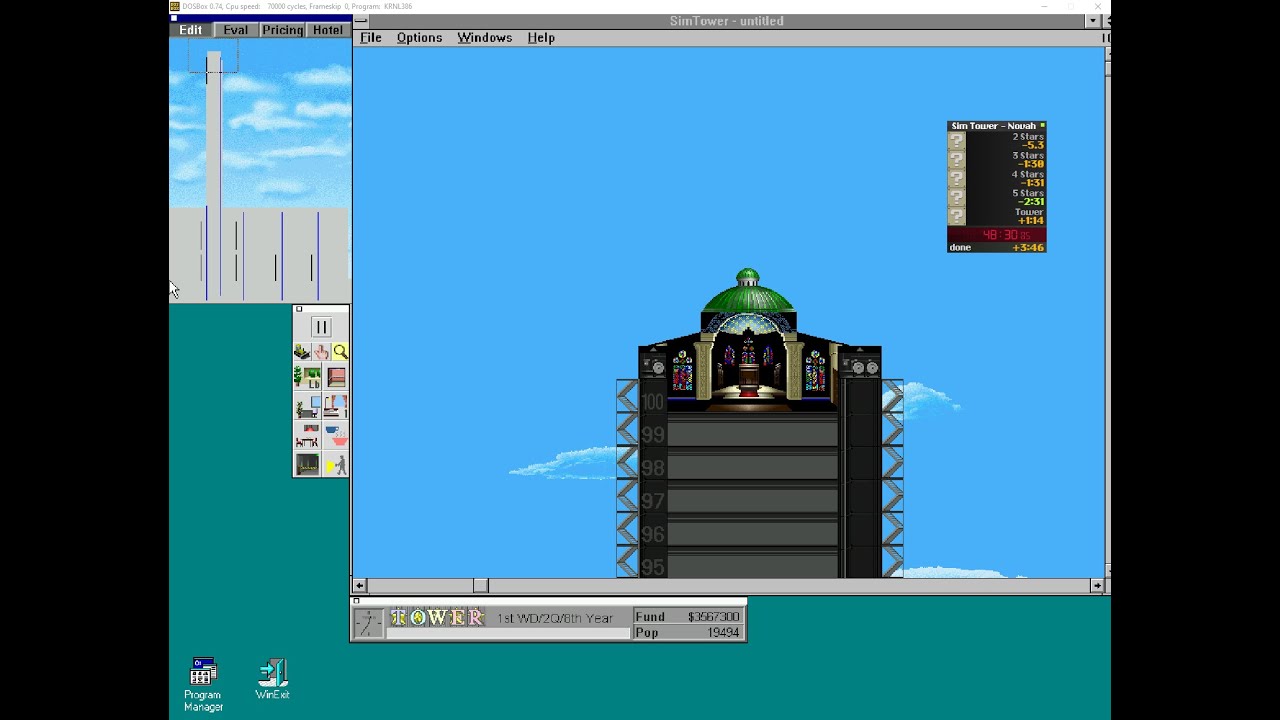
Task: Open the toolbox palette control box
Action: coord(298,309)
